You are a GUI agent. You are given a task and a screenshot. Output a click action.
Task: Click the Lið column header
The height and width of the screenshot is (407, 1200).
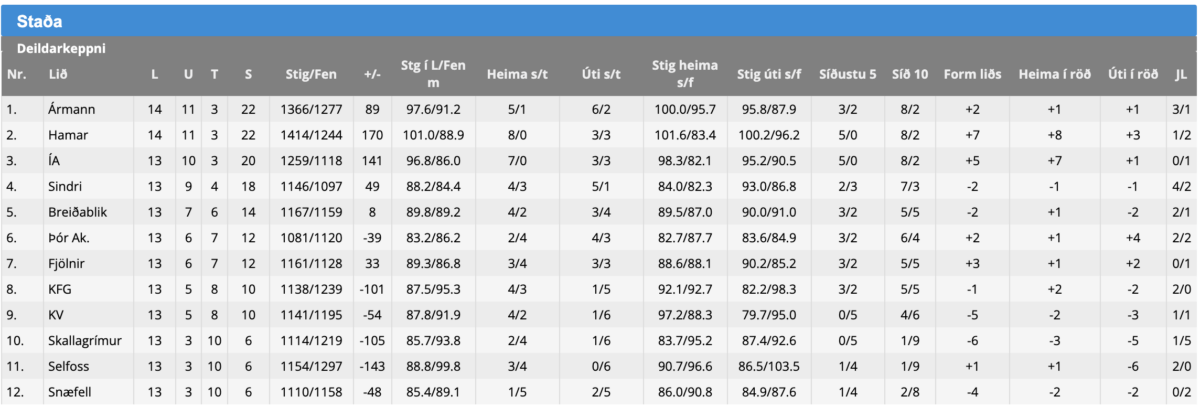pos(58,75)
